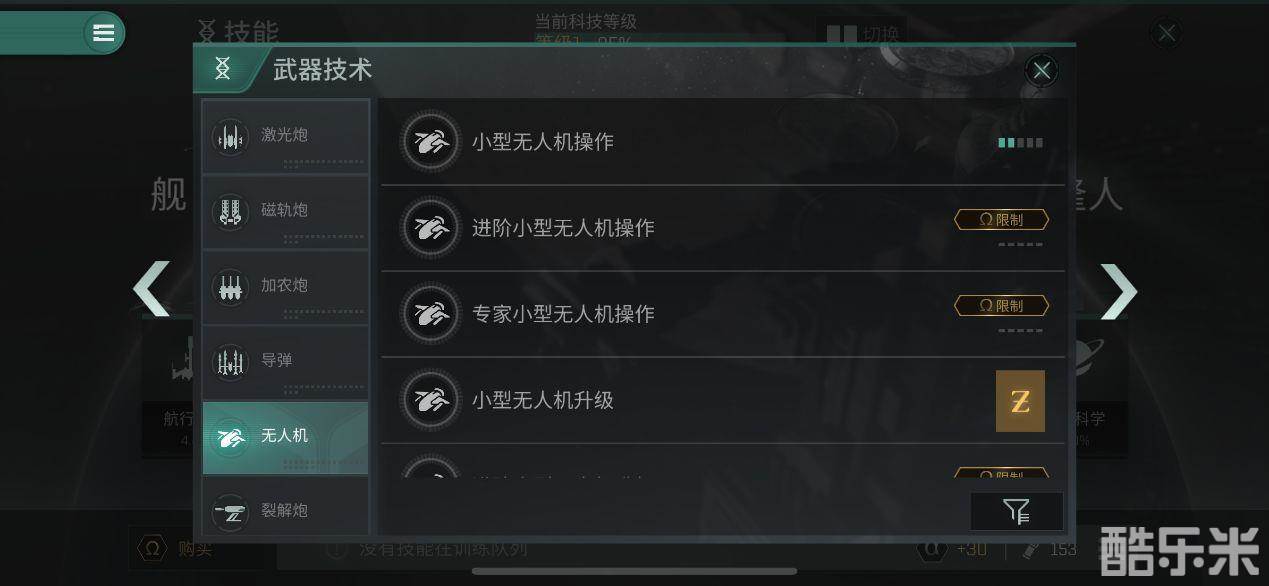
Task: Select the 磁轨炮 railgun category
Action: pos(285,211)
